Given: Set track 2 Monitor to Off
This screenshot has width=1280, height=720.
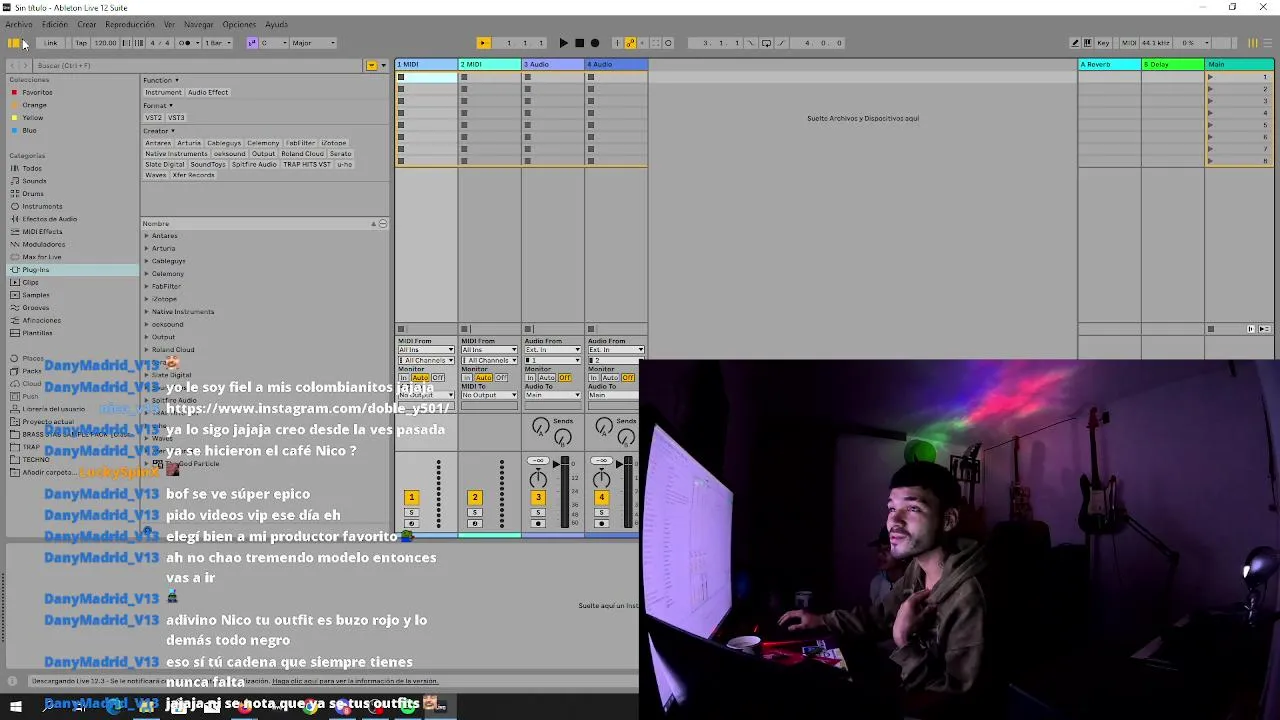Looking at the screenshot, I should (501, 378).
